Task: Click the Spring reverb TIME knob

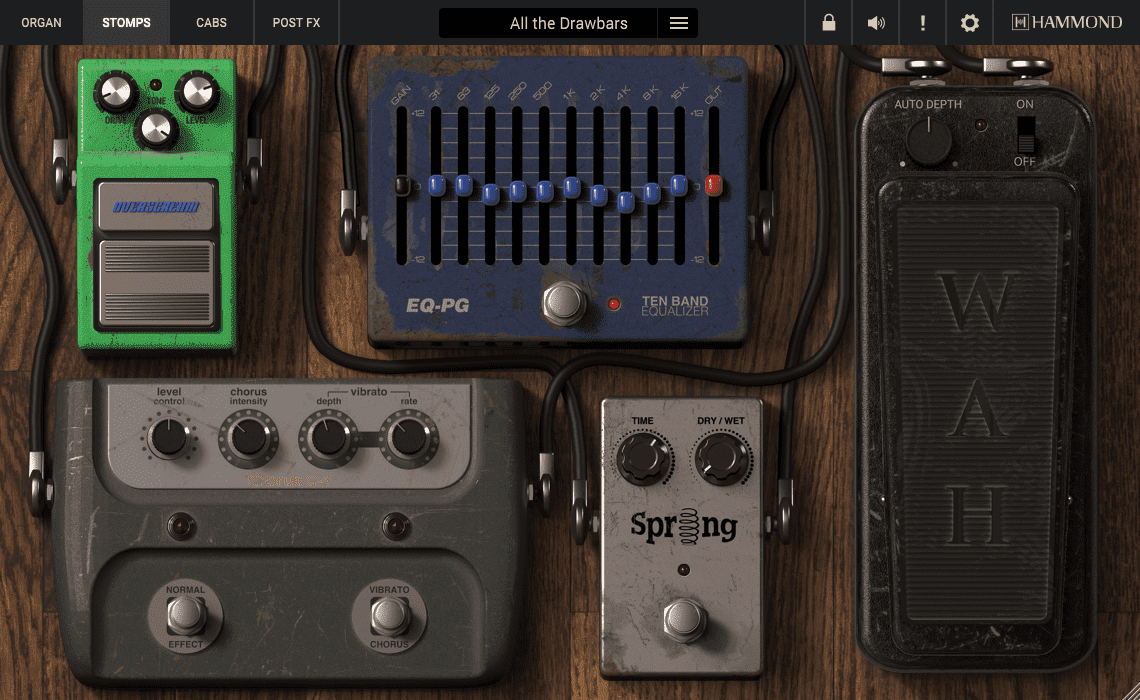Action: point(644,458)
